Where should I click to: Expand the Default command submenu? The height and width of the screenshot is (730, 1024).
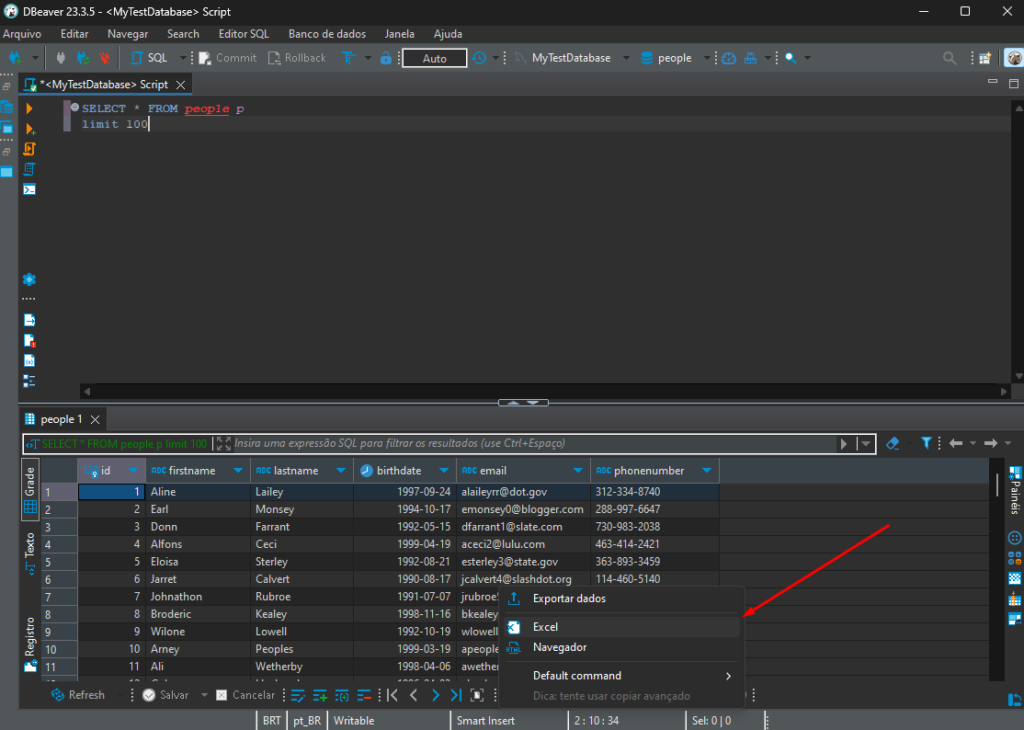point(622,676)
